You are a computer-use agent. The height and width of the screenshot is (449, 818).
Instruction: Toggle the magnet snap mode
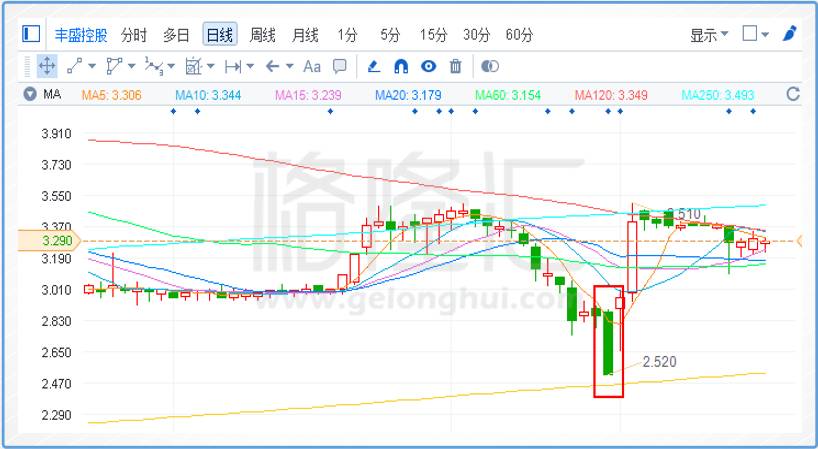pyautogui.click(x=401, y=66)
